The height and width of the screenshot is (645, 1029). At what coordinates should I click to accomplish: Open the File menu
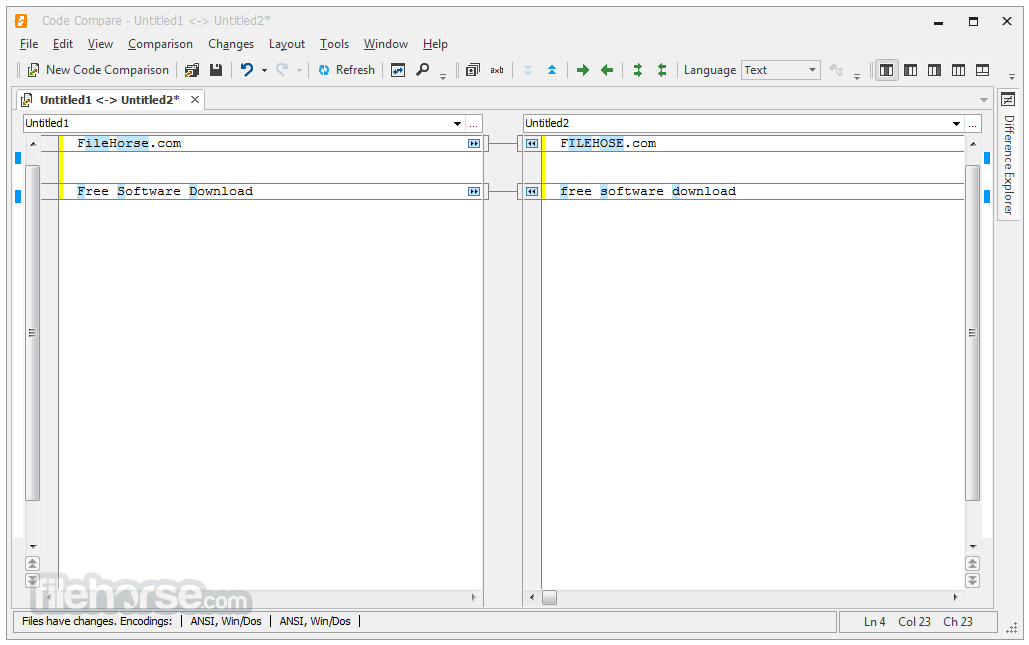tap(29, 44)
